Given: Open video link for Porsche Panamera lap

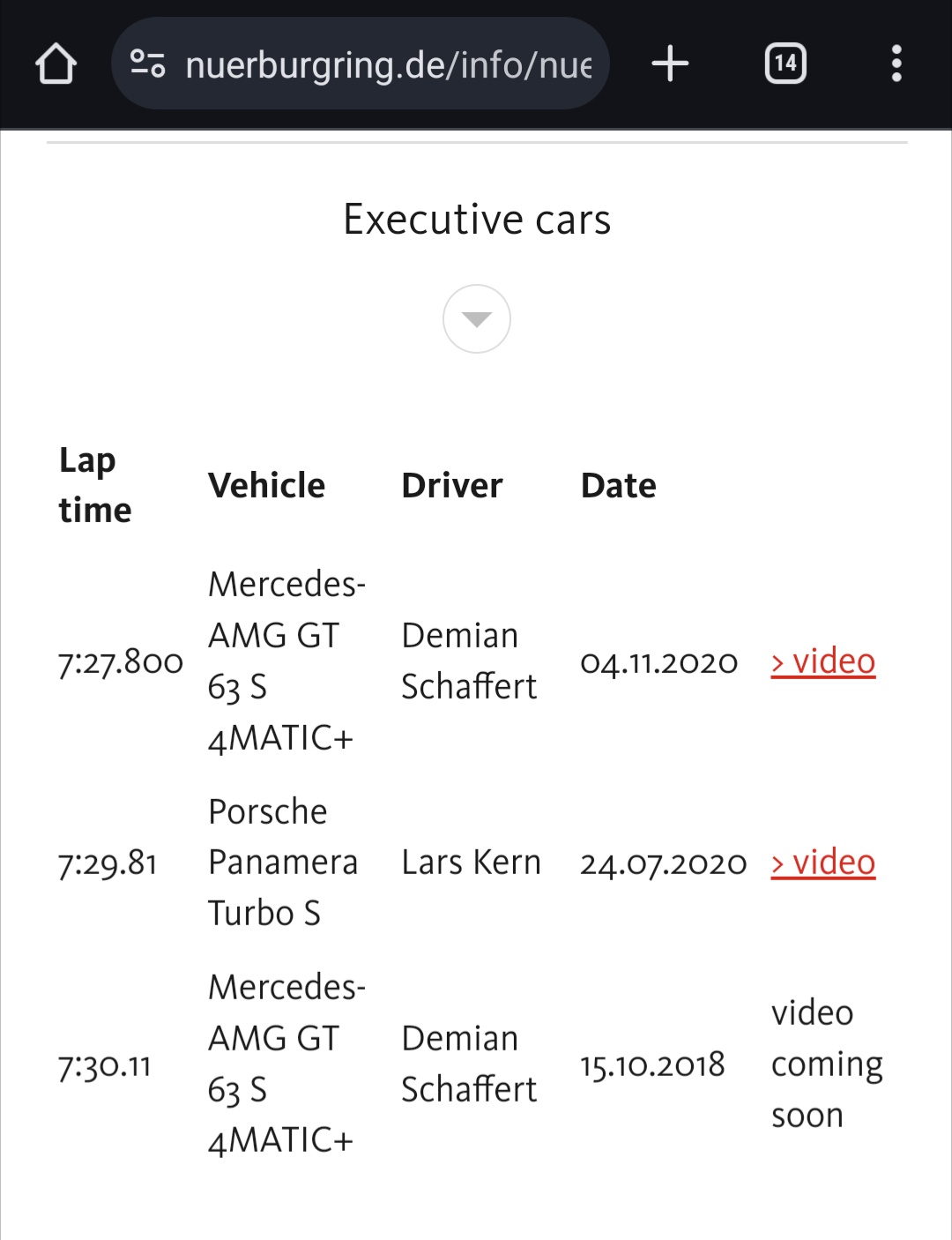Looking at the screenshot, I should 823,863.
